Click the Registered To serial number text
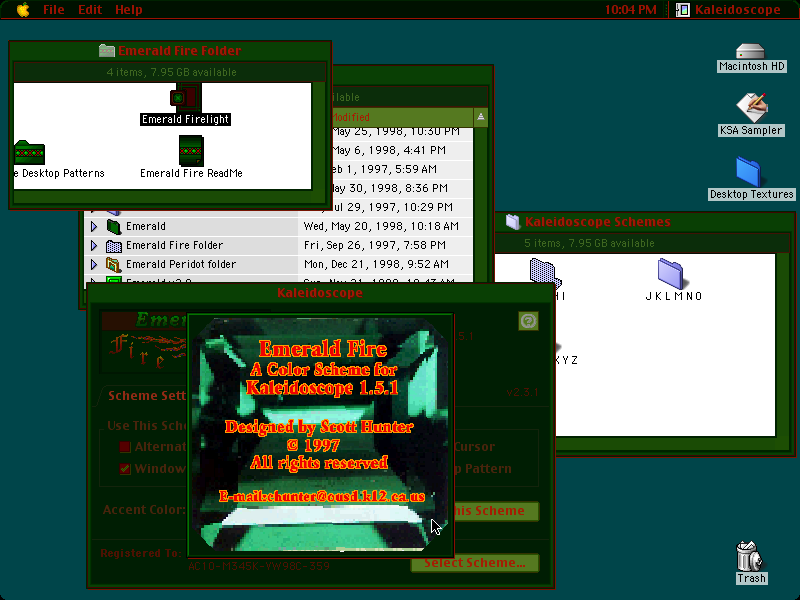 pos(259,566)
